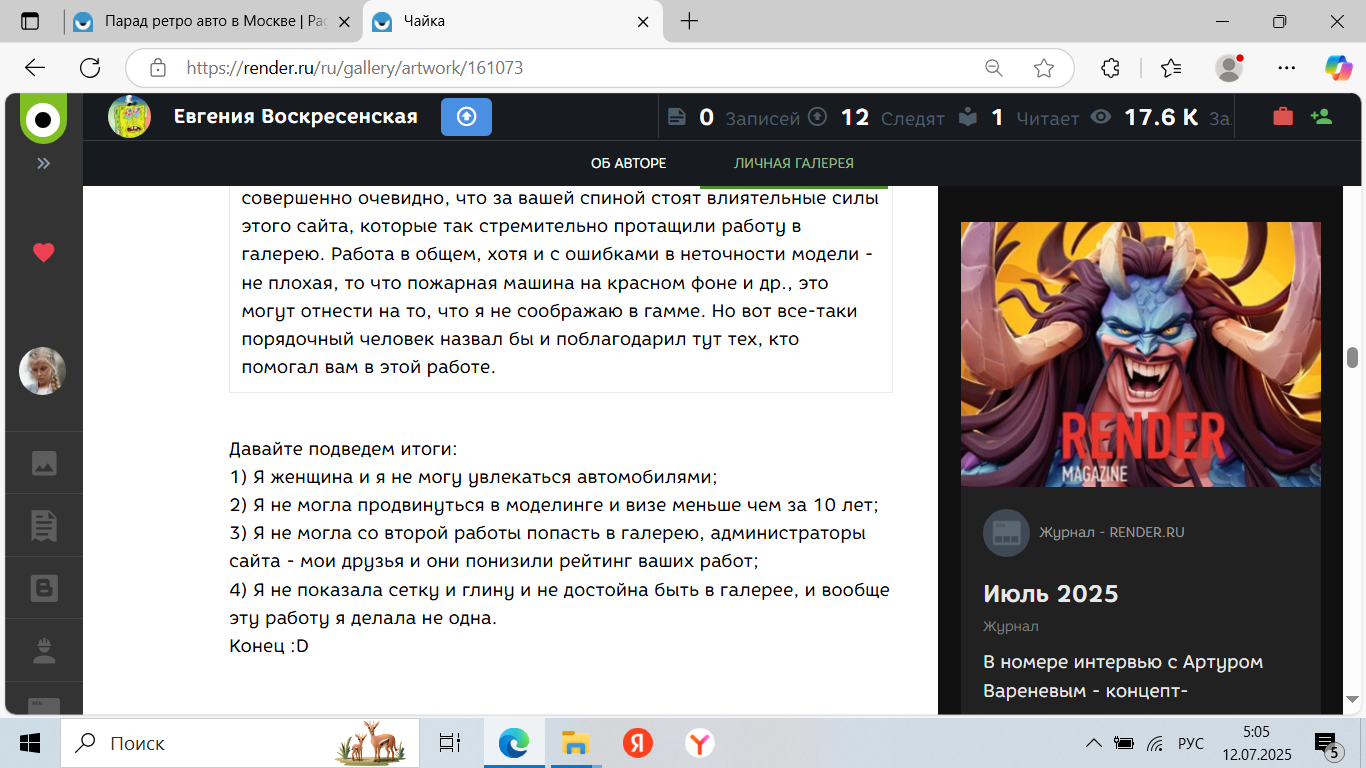Viewport: 1366px width, 768px height.
Task: Click the Render.ru eye logo
Action: 43,119
